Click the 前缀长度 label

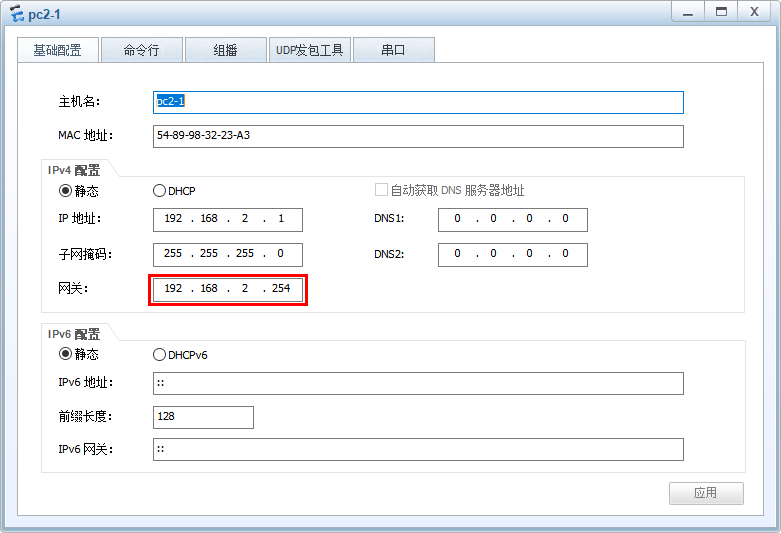point(85,416)
